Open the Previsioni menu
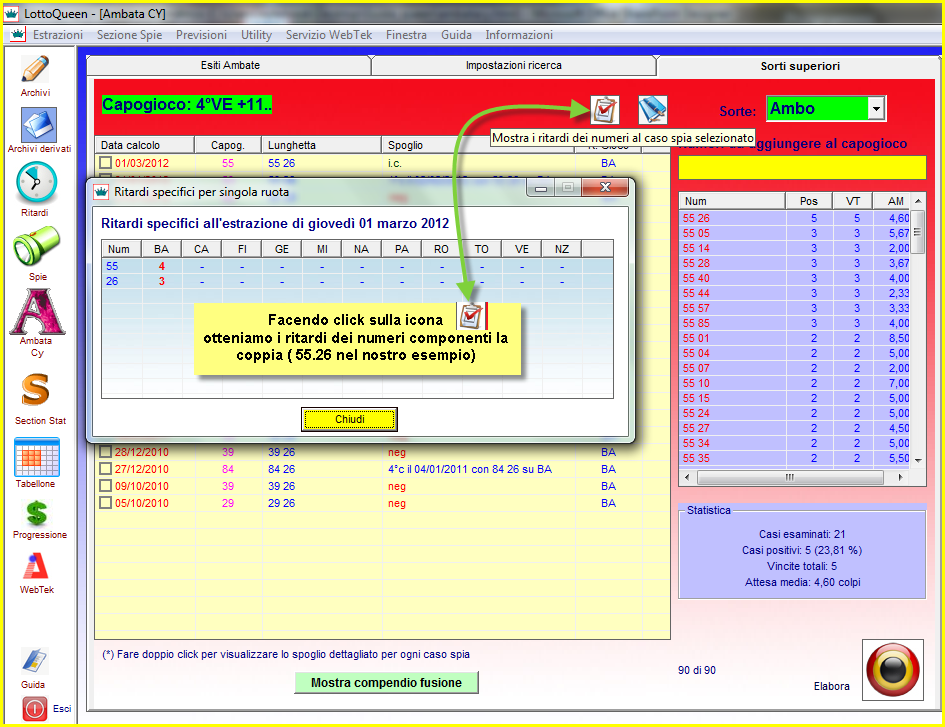The width and height of the screenshot is (945, 727). tap(201, 35)
